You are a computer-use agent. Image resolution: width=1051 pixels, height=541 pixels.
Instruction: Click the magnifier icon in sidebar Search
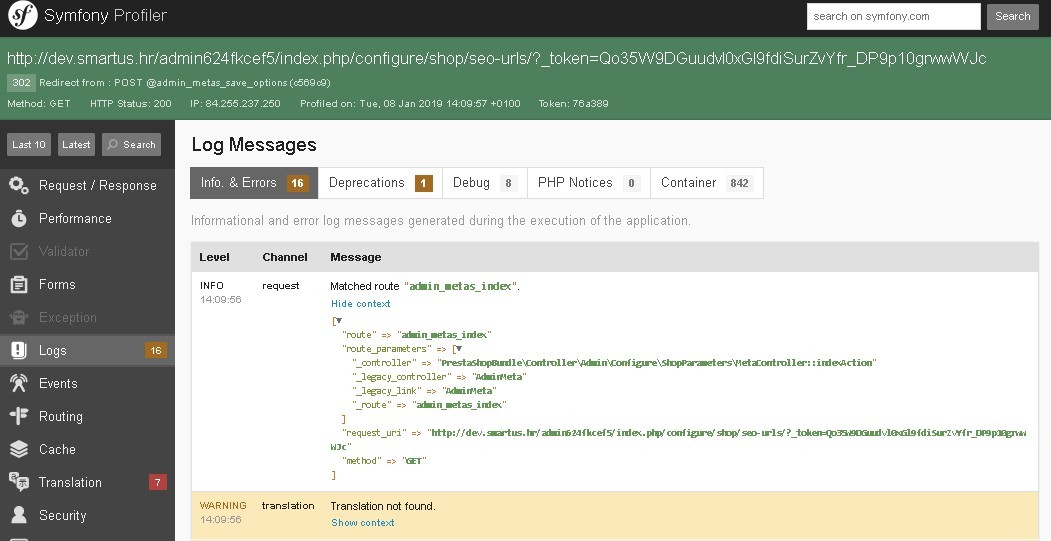pyautogui.click(x=113, y=144)
